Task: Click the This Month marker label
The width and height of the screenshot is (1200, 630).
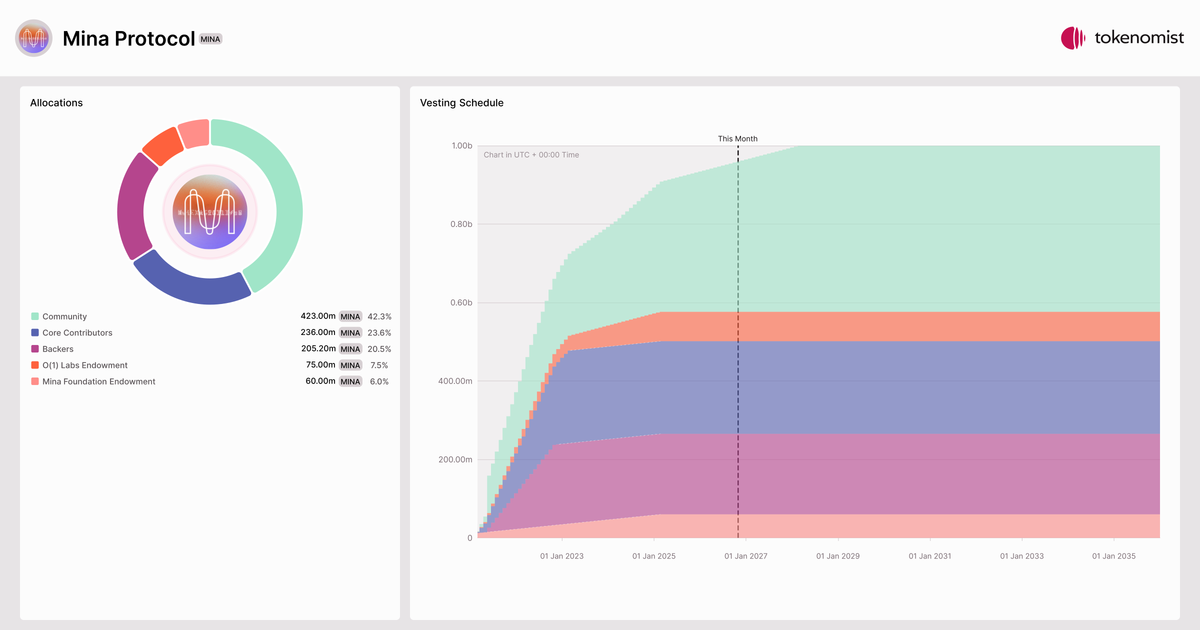Action: pyautogui.click(x=738, y=139)
